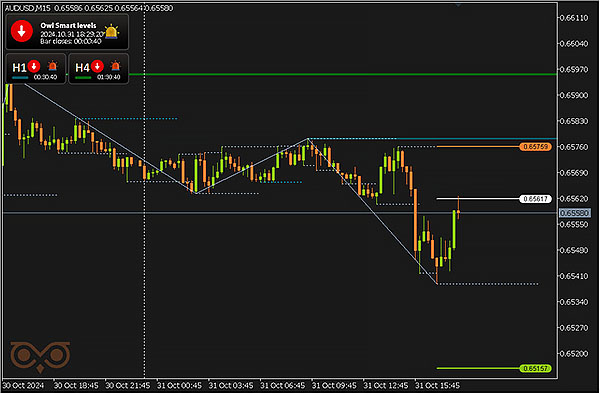Click the 0.65480 price scale value

(x=574, y=250)
